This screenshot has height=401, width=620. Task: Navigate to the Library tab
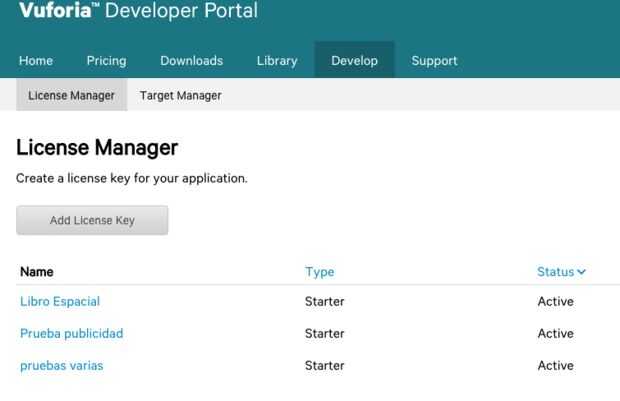pyautogui.click(x=277, y=61)
